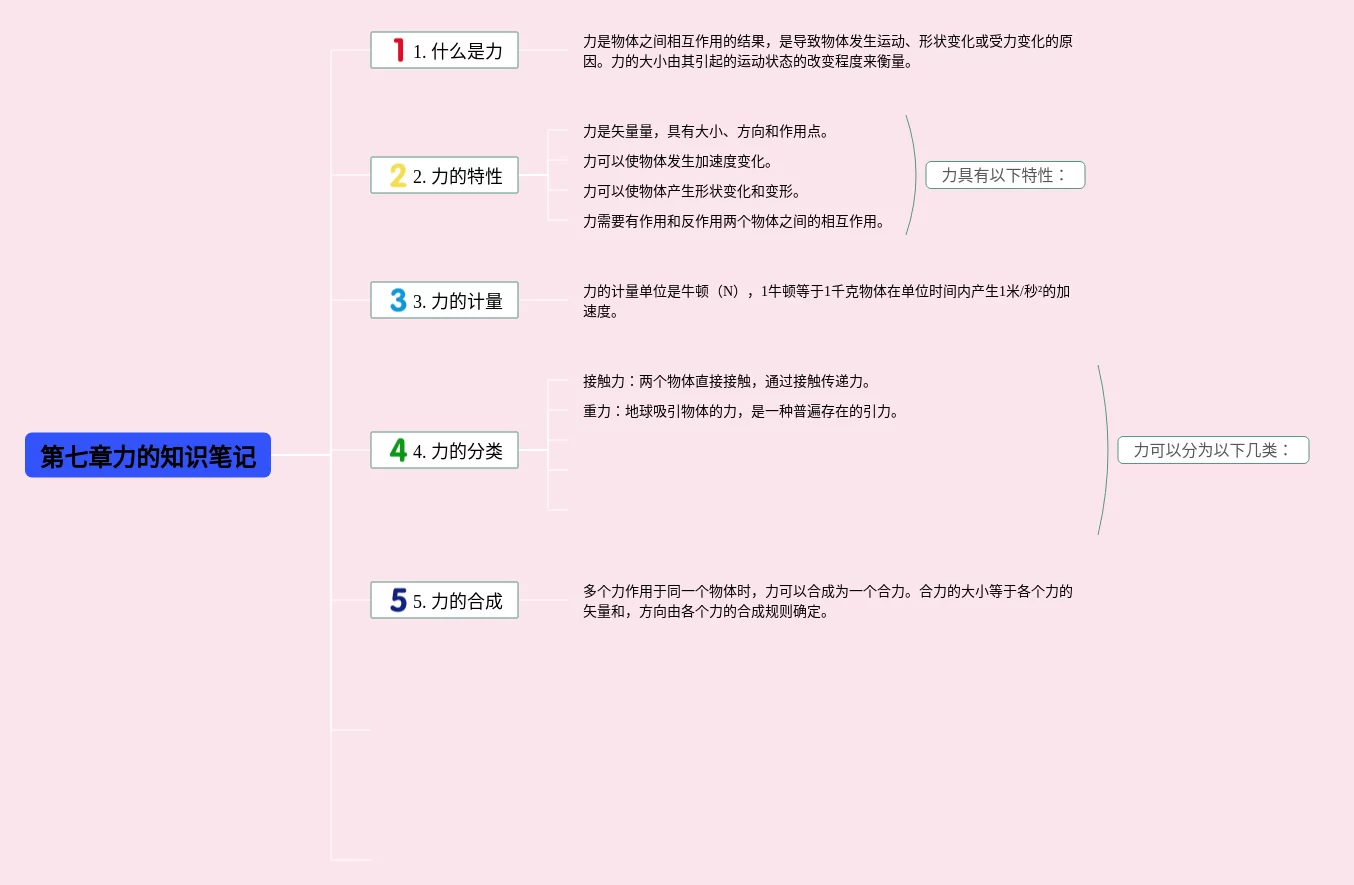
Task: Click the text starting 重力：地球吸引物体的力
Action: 741,411
